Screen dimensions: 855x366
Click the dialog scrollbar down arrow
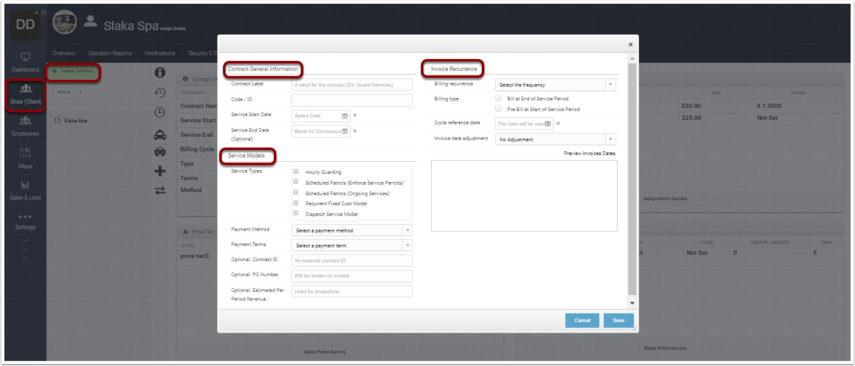pos(632,303)
